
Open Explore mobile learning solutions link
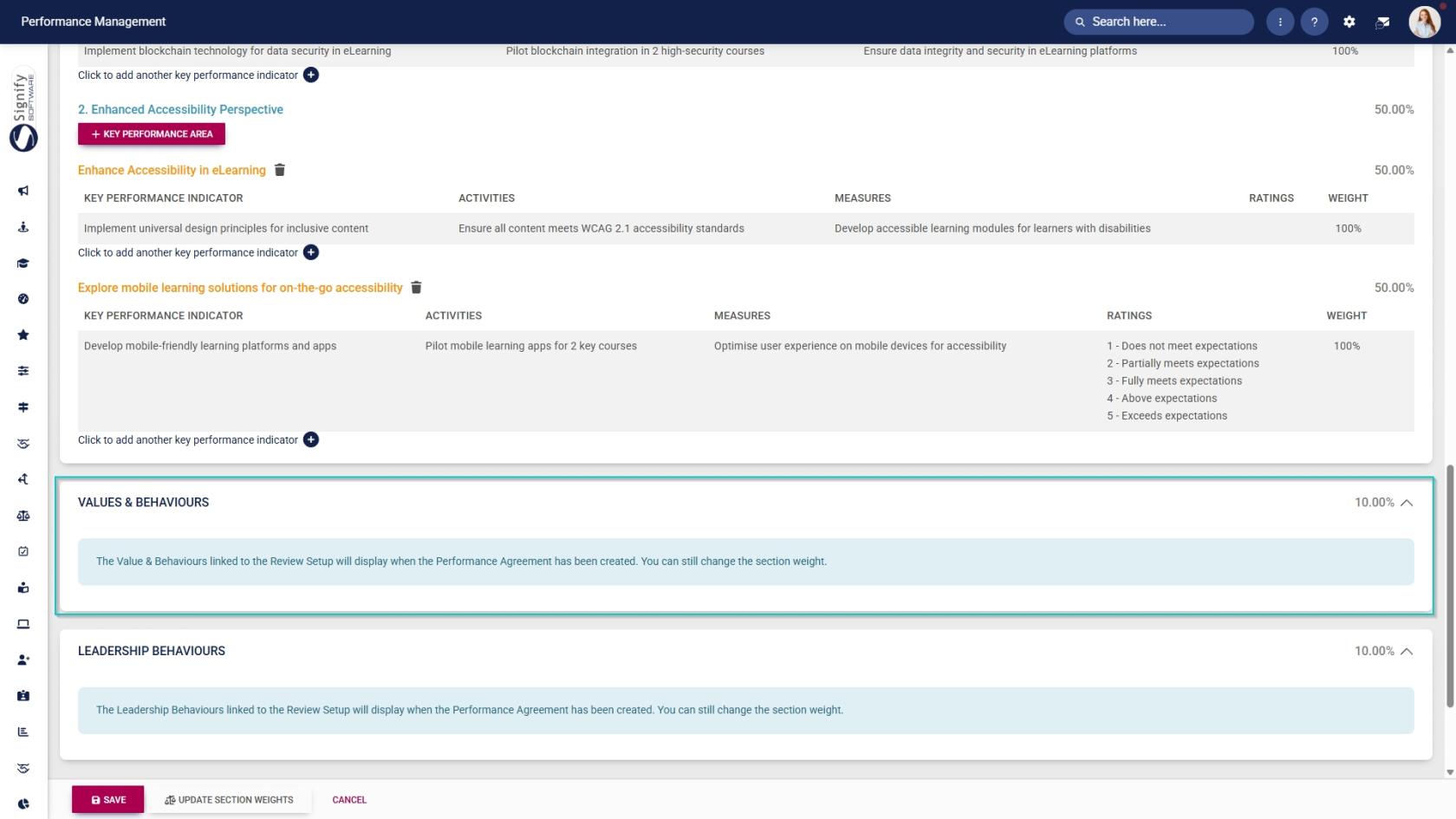[x=240, y=288]
